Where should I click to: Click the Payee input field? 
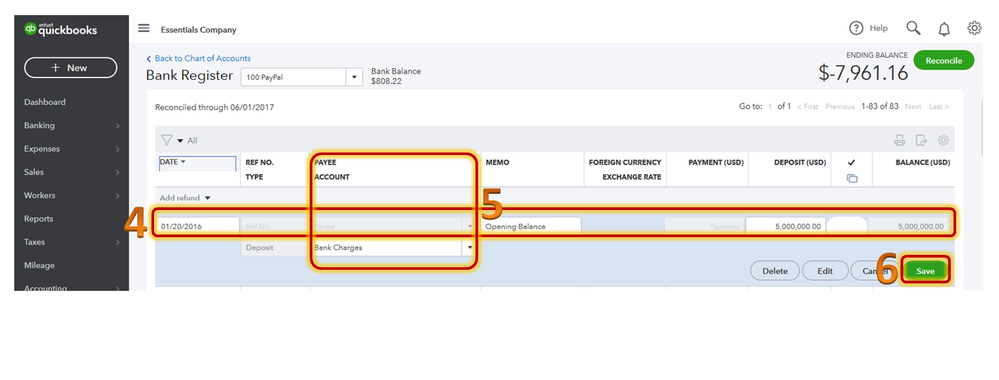[x=392, y=226]
